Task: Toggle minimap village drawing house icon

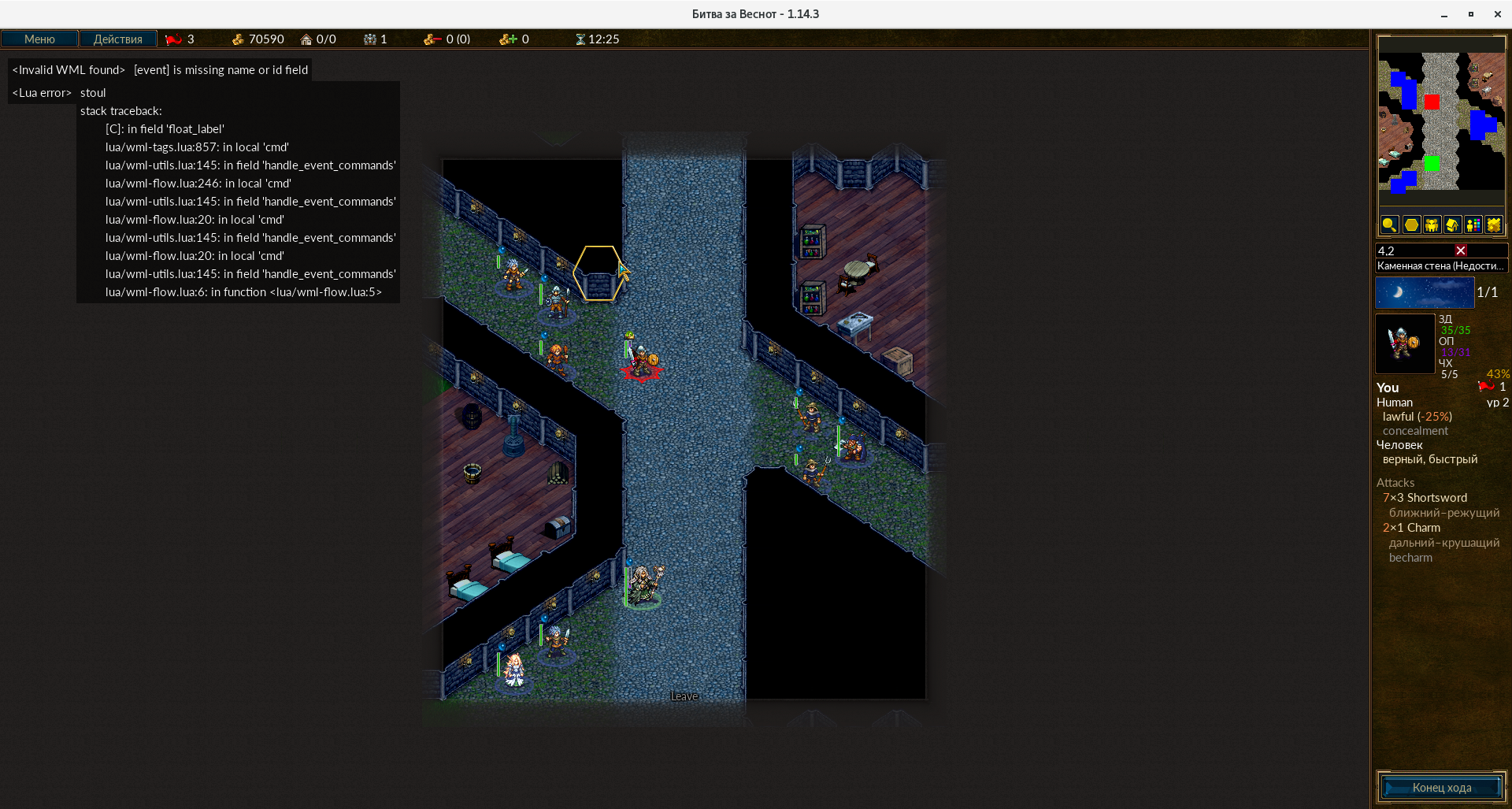Action: click(1452, 225)
